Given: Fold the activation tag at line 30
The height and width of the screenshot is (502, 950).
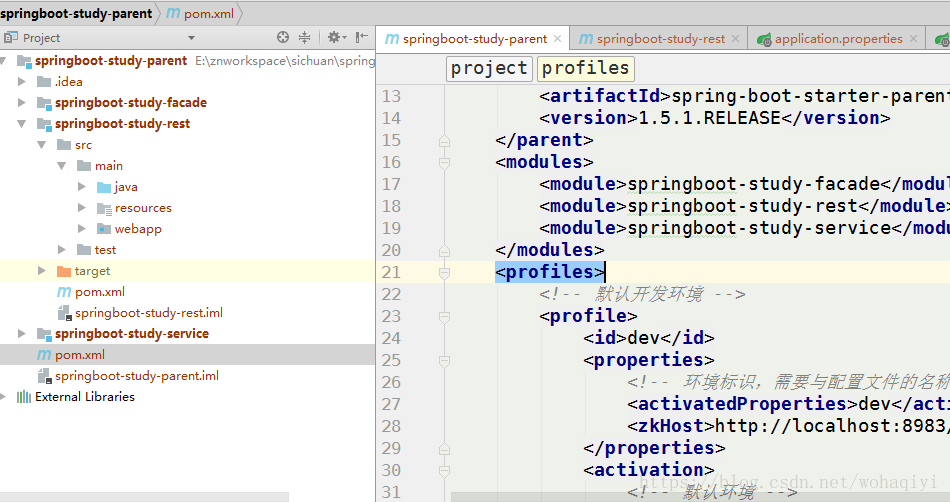Looking at the screenshot, I should [x=444, y=471].
